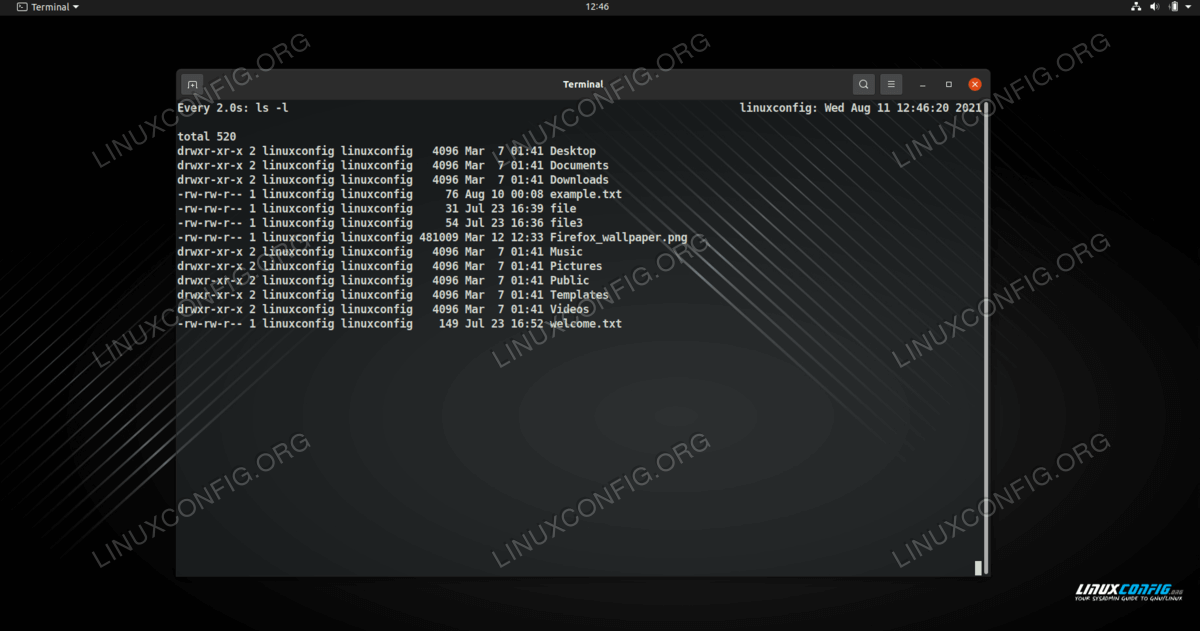Close the Terminal window
1200x631 pixels.
tap(975, 85)
